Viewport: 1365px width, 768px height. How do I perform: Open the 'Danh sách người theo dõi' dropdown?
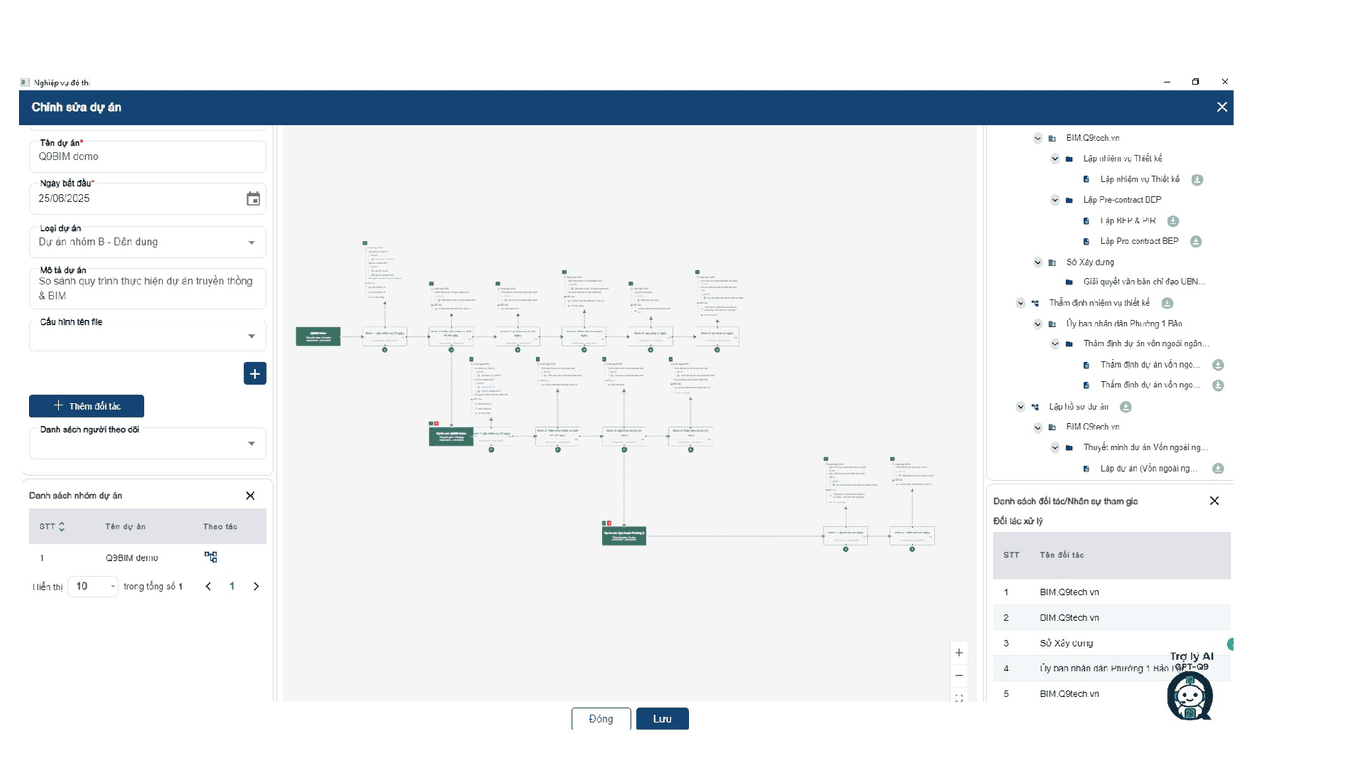pyautogui.click(x=251, y=444)
